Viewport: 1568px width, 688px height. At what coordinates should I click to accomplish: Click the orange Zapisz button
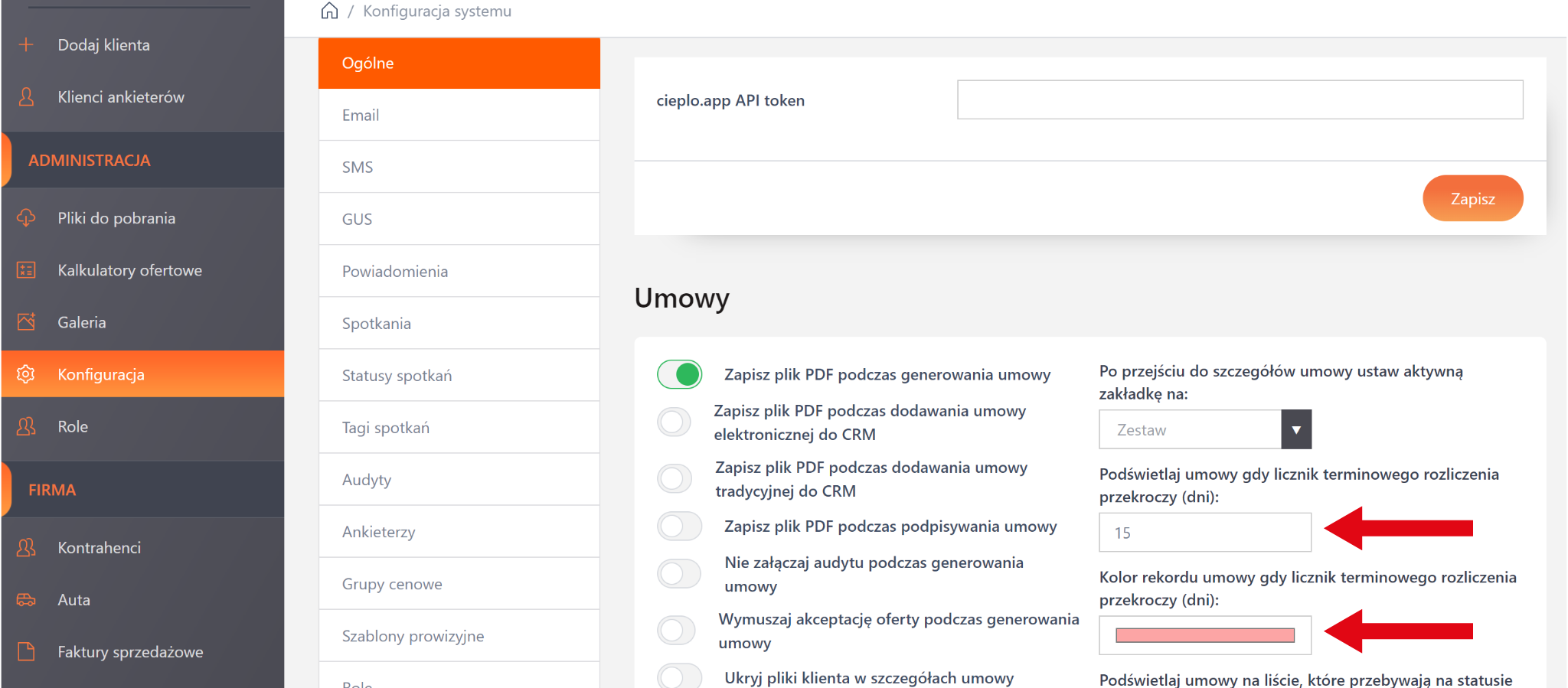coord(1472,199)
